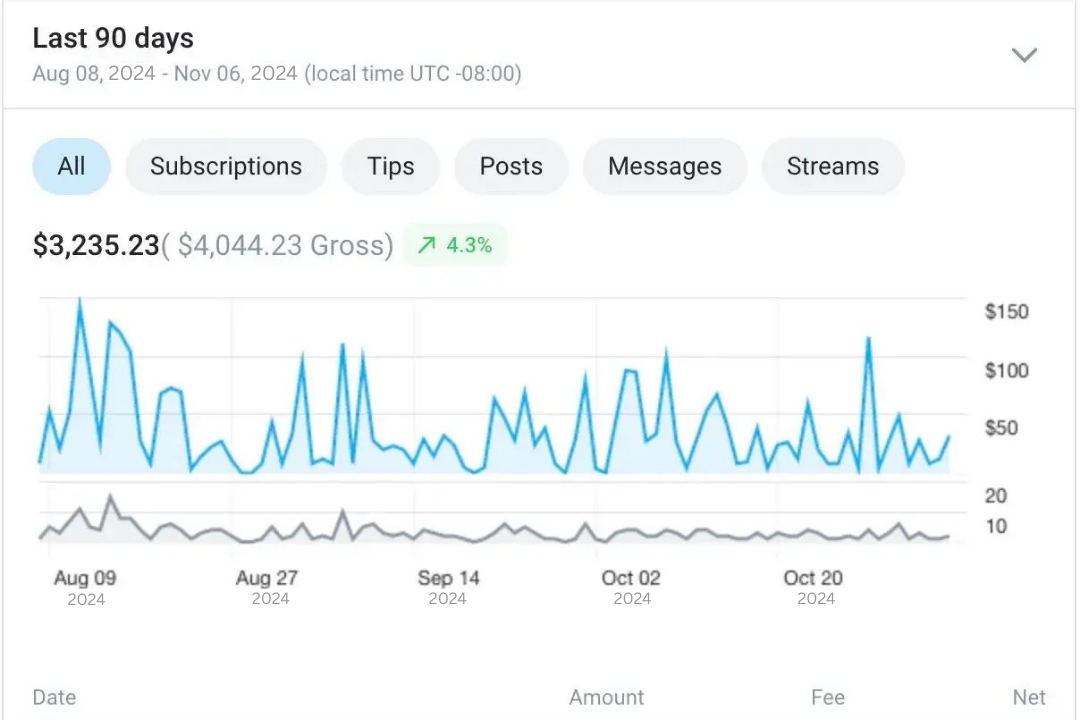
Task: Click the green up-arrow growth icon
Action: pos(427,246)
